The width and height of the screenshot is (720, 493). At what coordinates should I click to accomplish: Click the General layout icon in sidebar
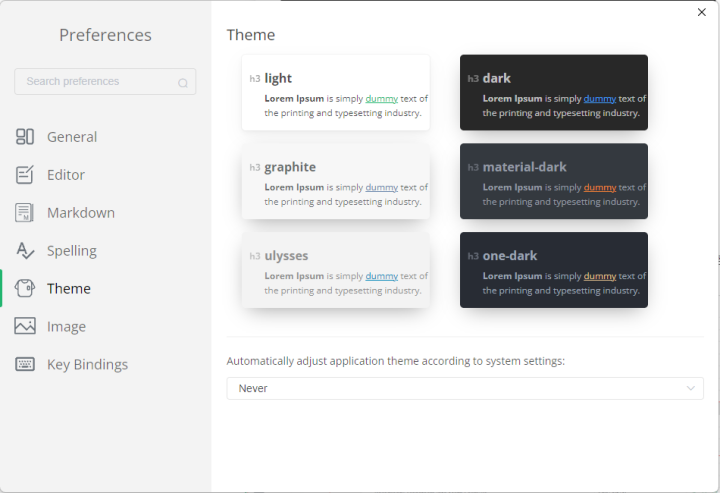[25, 136]
